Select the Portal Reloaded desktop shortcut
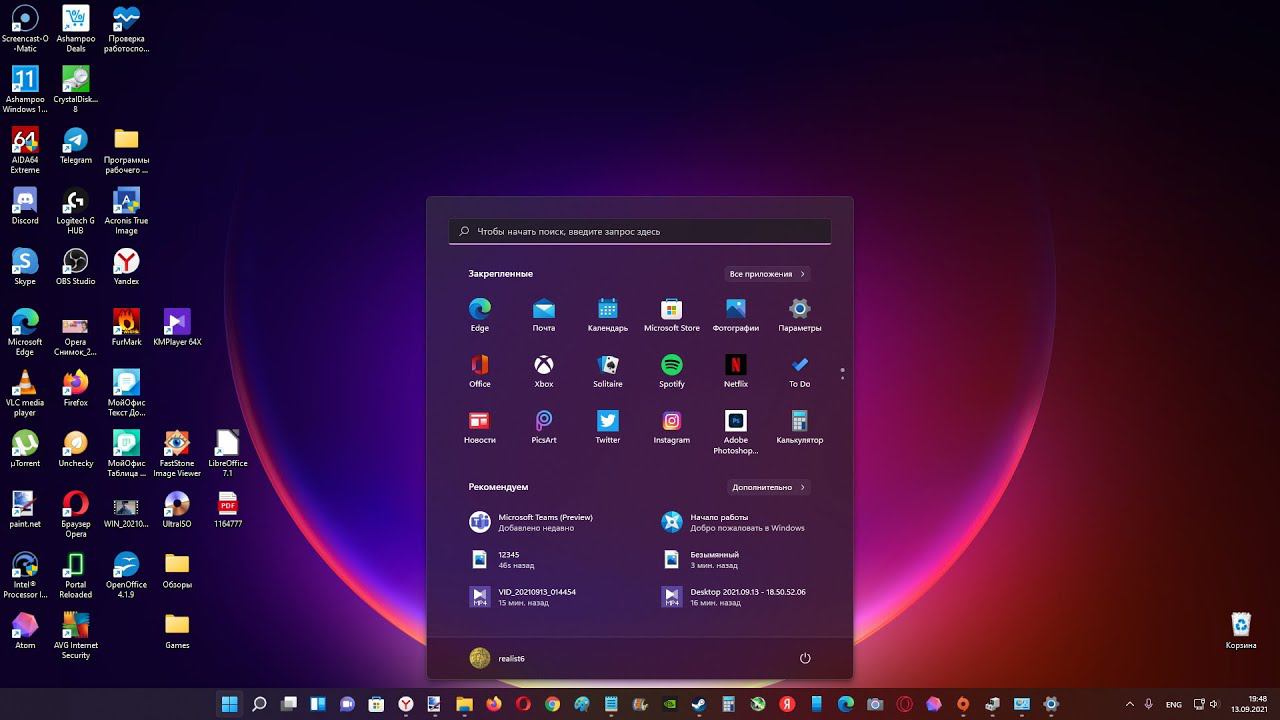Image resolution: width=1280 pixels, height=720 pixels. pos(76,575)
